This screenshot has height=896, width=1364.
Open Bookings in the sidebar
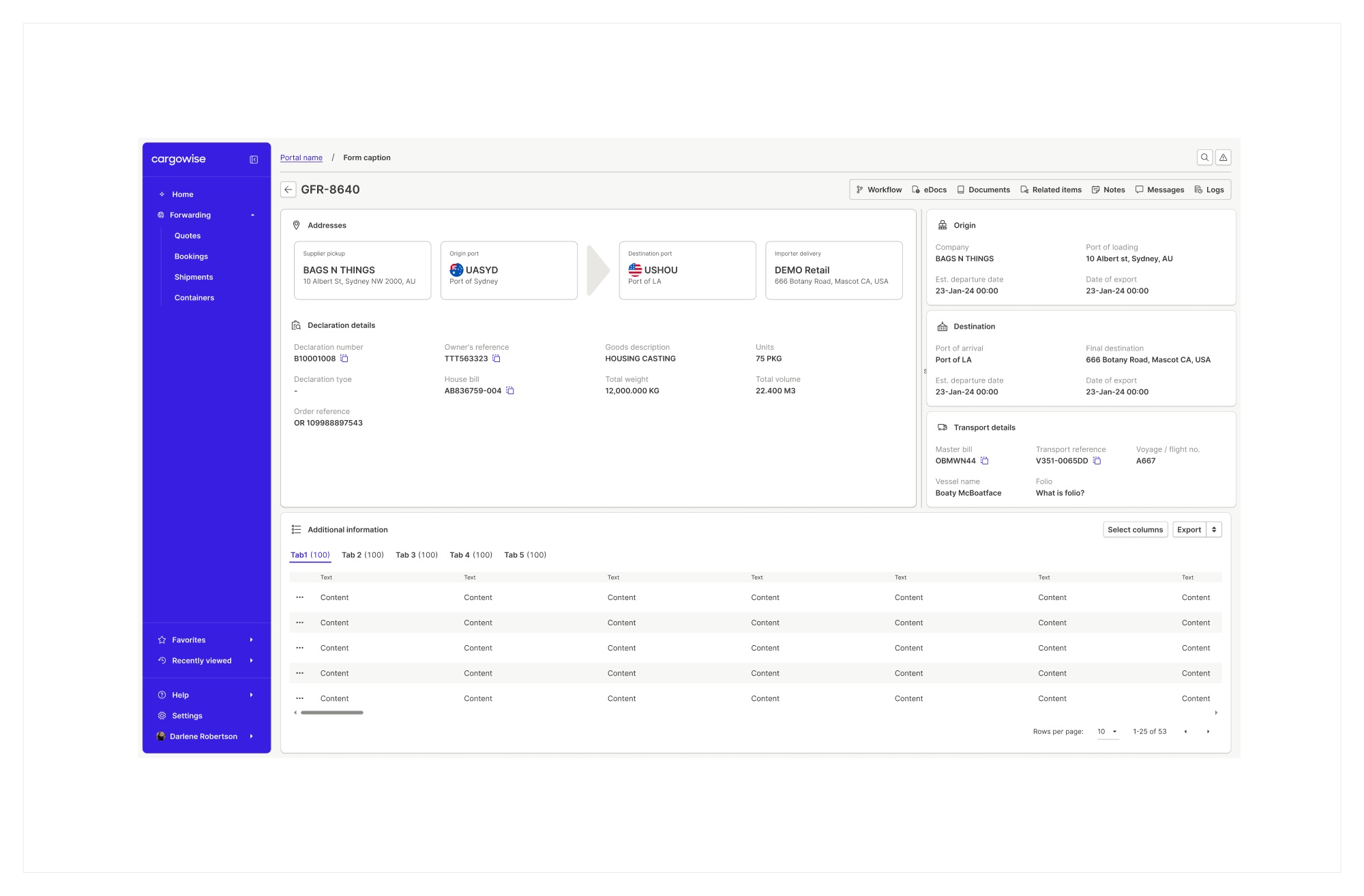coord(191,256)
